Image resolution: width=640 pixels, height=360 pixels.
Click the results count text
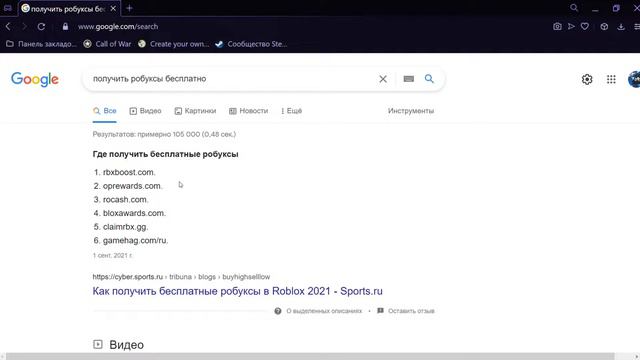tap(164, 134)
